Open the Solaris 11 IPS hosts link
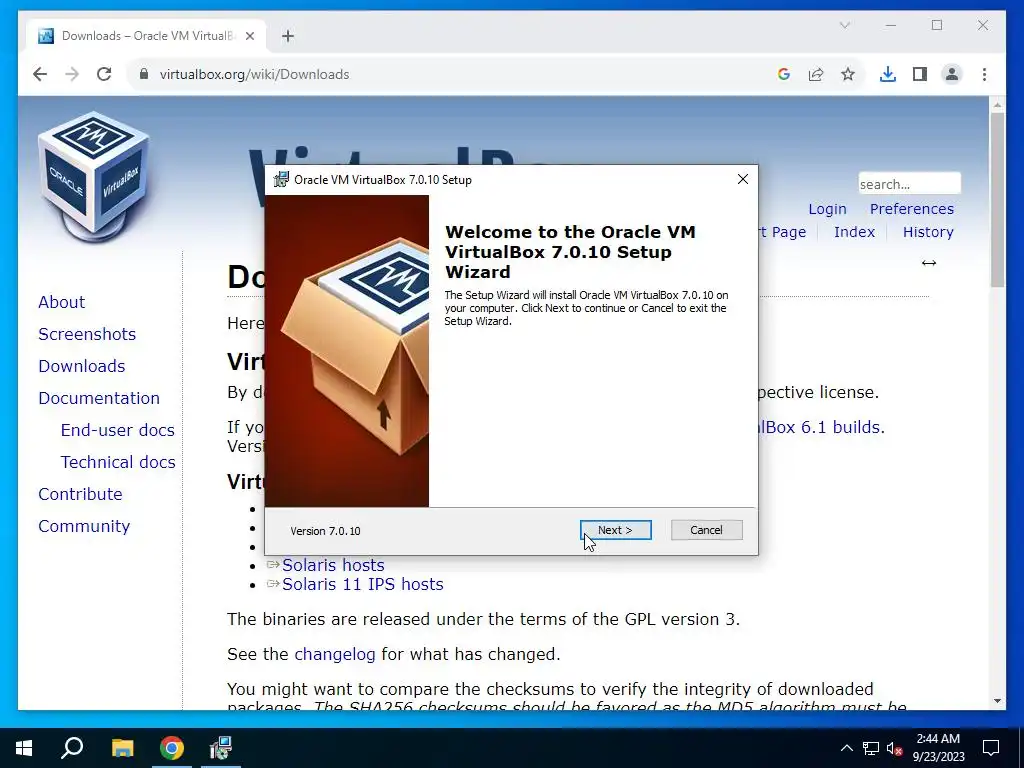This screenshot has height=768, width=1024. click(x=362, y=584)
